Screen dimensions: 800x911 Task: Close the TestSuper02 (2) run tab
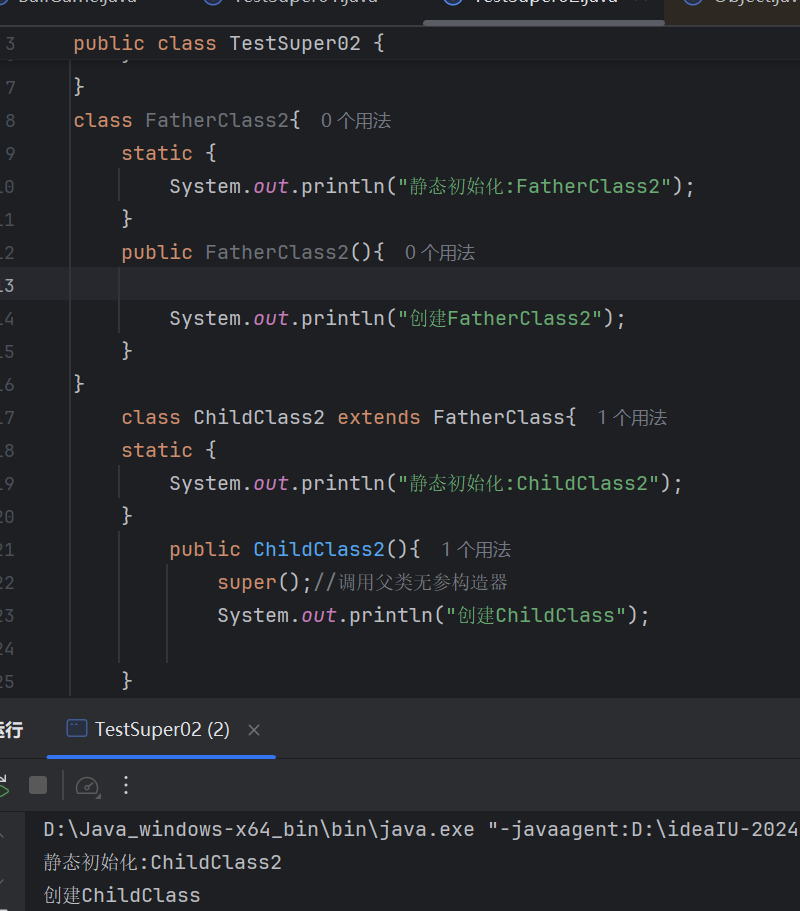[254, 730]
